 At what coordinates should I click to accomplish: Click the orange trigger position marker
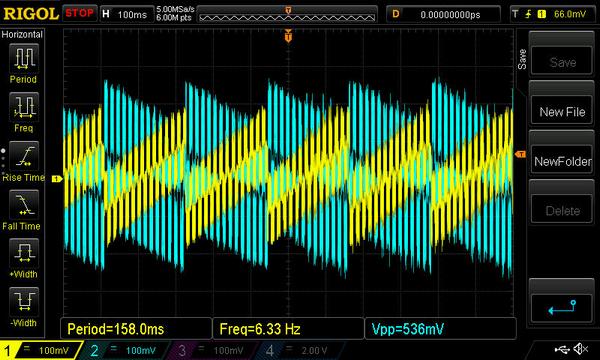point(288,36)
